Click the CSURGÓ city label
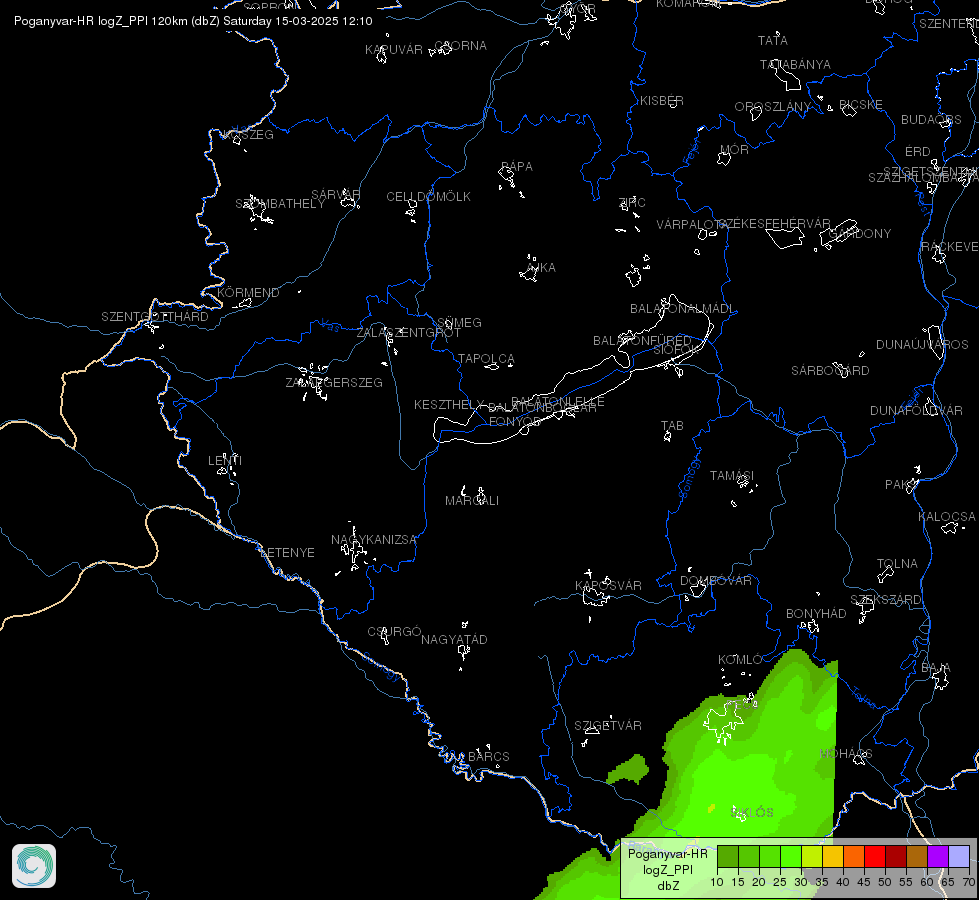 pos(394,631)
